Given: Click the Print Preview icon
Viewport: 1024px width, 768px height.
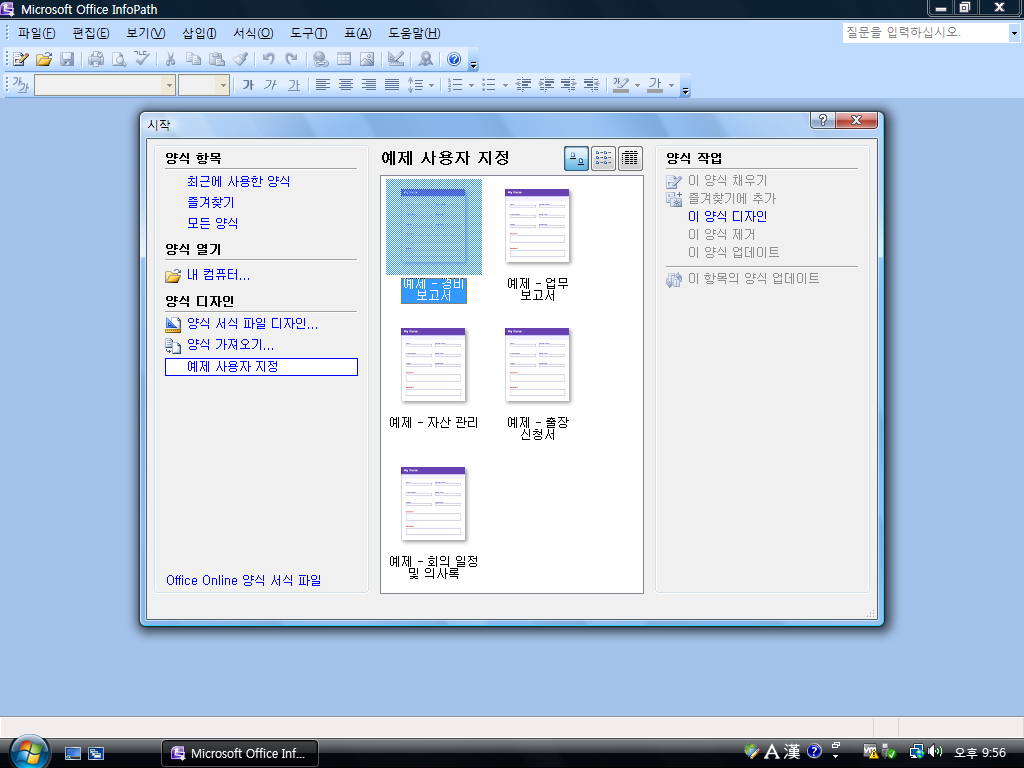Looking at the screenshot, I should pyautogui.click(x=119, y=59).
